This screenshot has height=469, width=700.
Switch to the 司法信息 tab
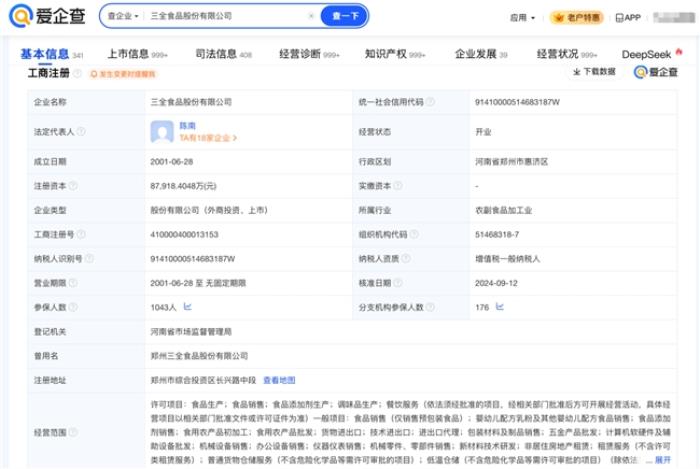[x=224, y=54]
